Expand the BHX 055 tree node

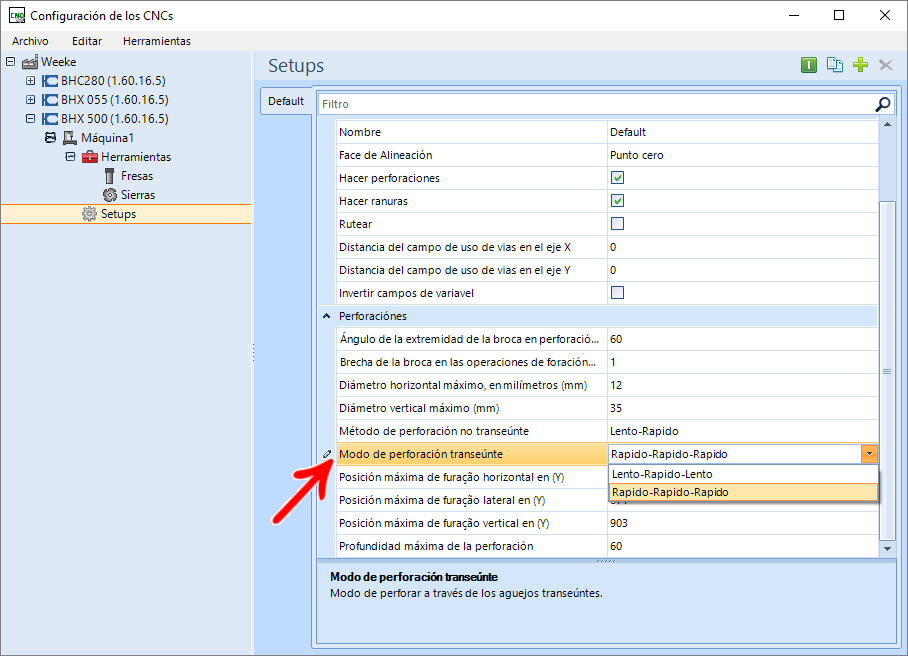click(31, 100)
